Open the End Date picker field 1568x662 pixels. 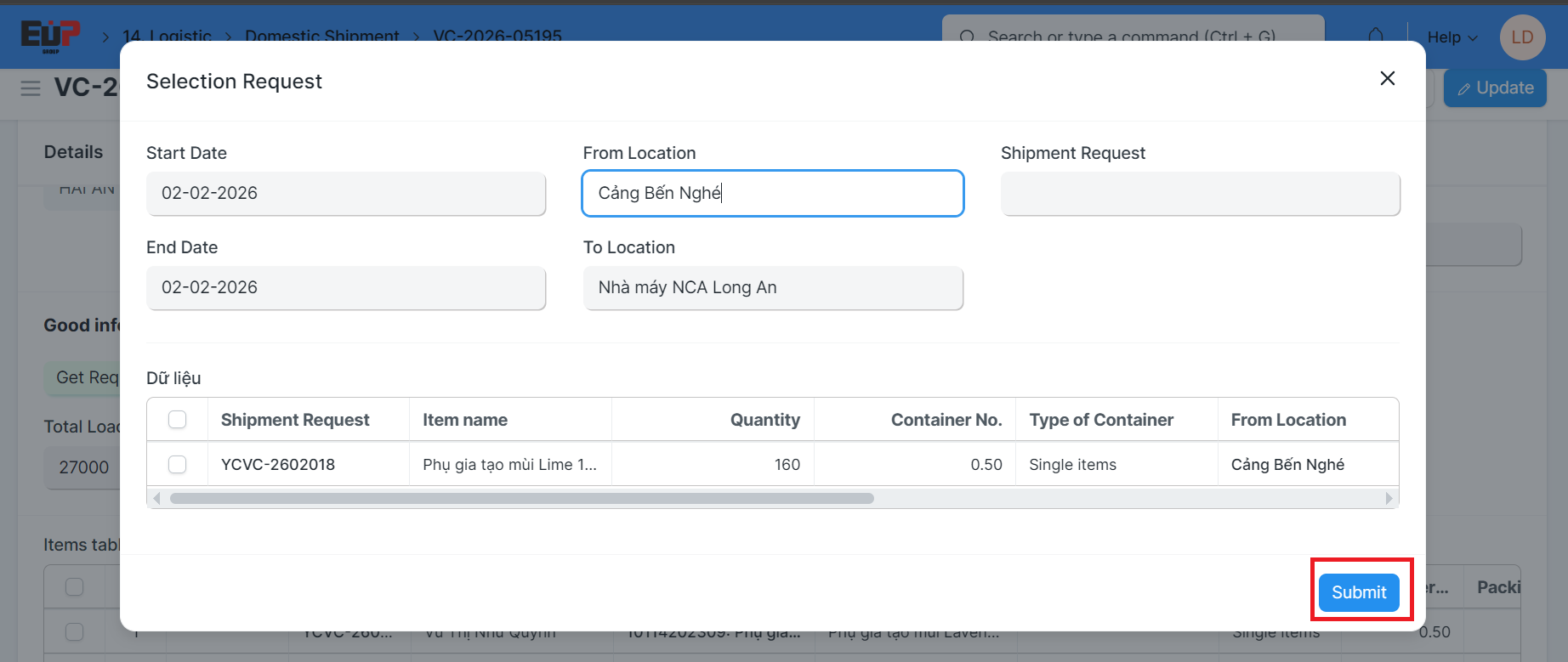pyautogui.click(x=345, y=288)
